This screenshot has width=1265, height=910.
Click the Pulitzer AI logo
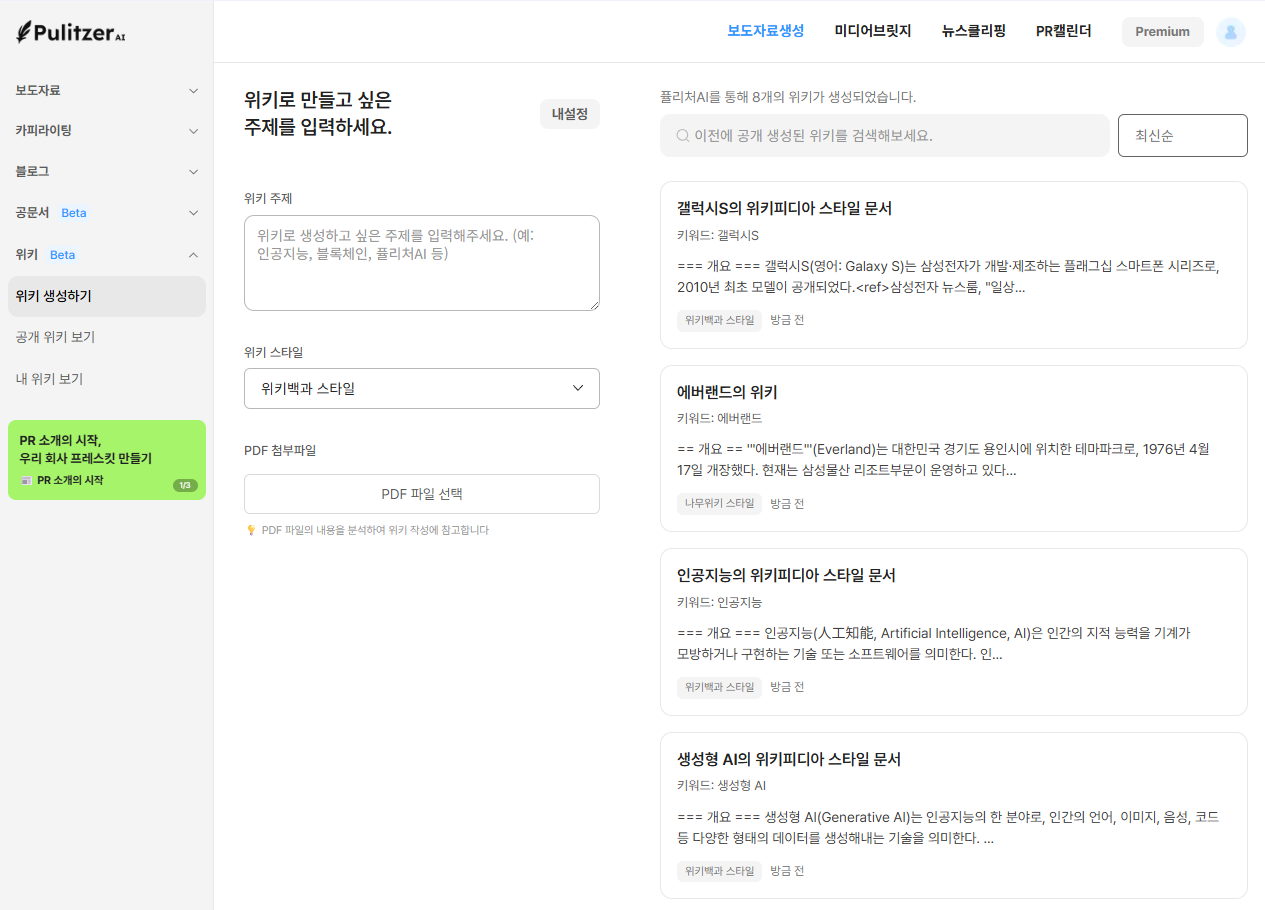tap(71, 32)
